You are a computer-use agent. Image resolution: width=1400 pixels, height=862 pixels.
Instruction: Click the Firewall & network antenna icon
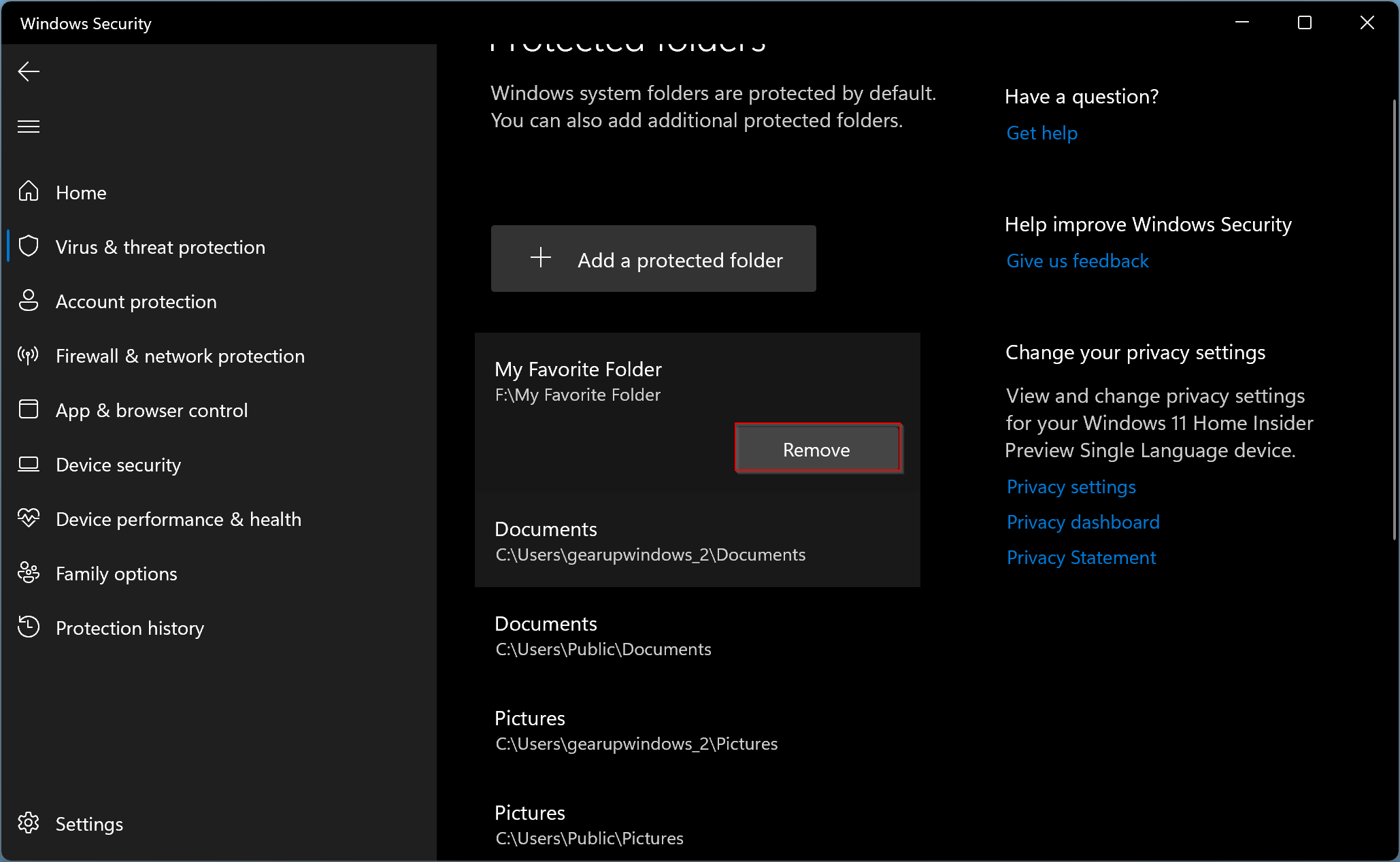pyautogui.click(x=29, y=355)
